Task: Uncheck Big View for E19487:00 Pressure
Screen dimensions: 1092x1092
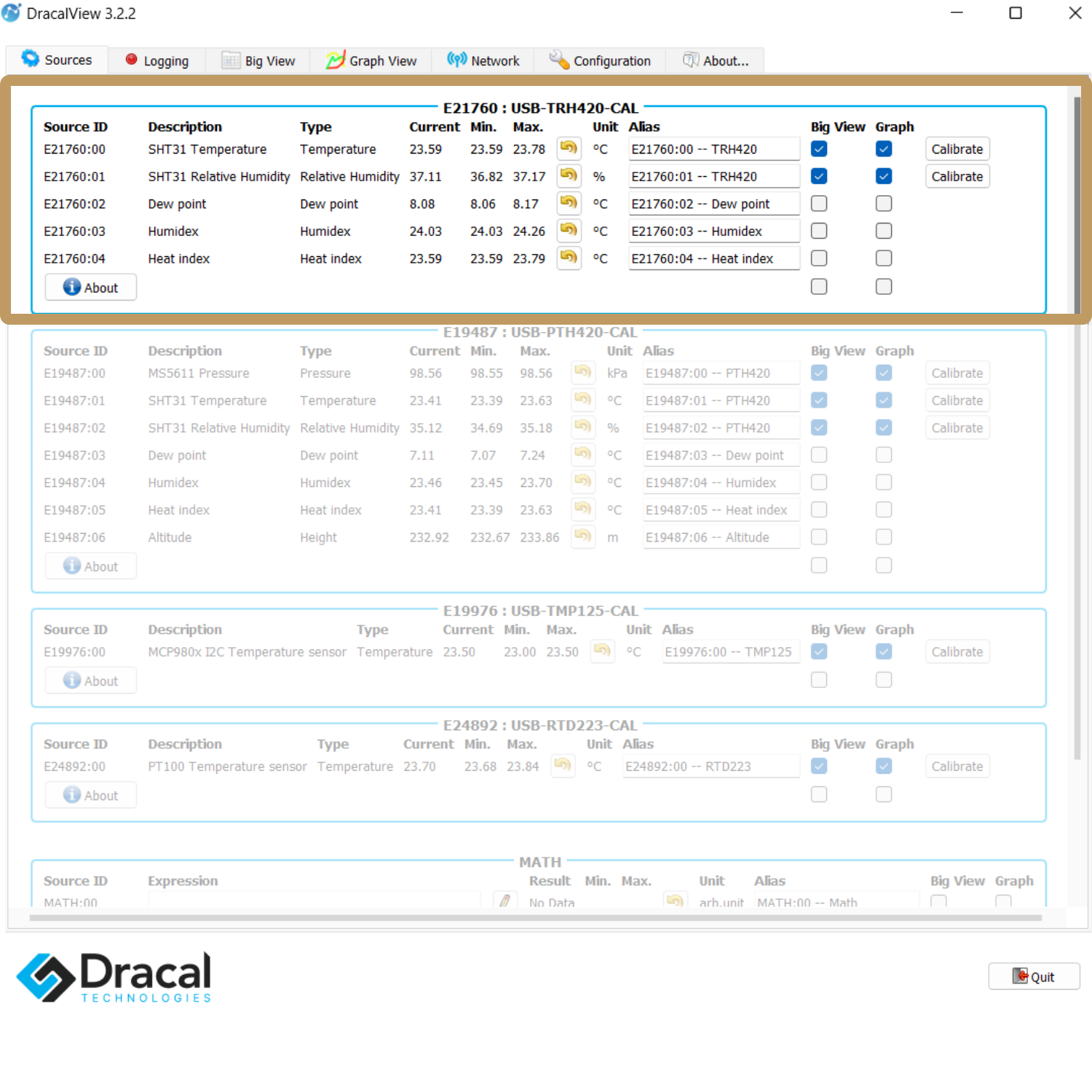Action: tap(819, 373)
